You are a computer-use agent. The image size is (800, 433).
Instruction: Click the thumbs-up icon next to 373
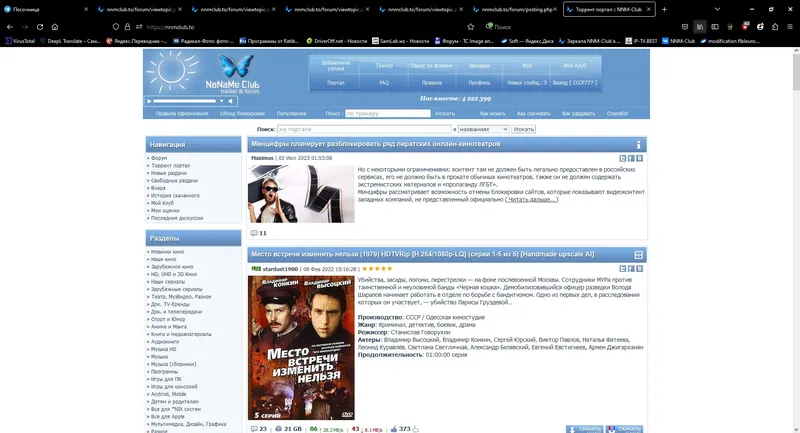(393, 429)
